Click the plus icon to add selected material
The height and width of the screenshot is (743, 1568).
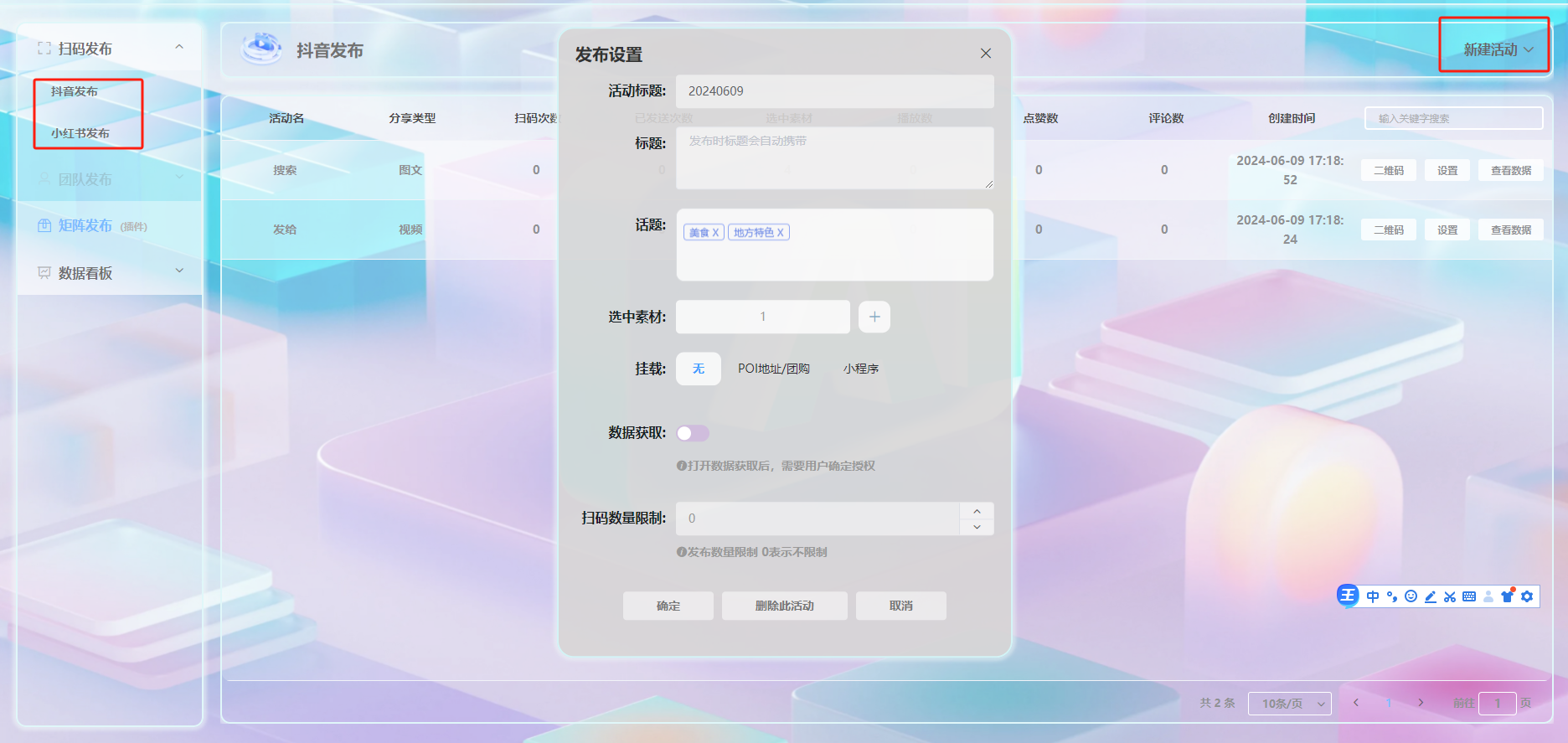[874, 317]
